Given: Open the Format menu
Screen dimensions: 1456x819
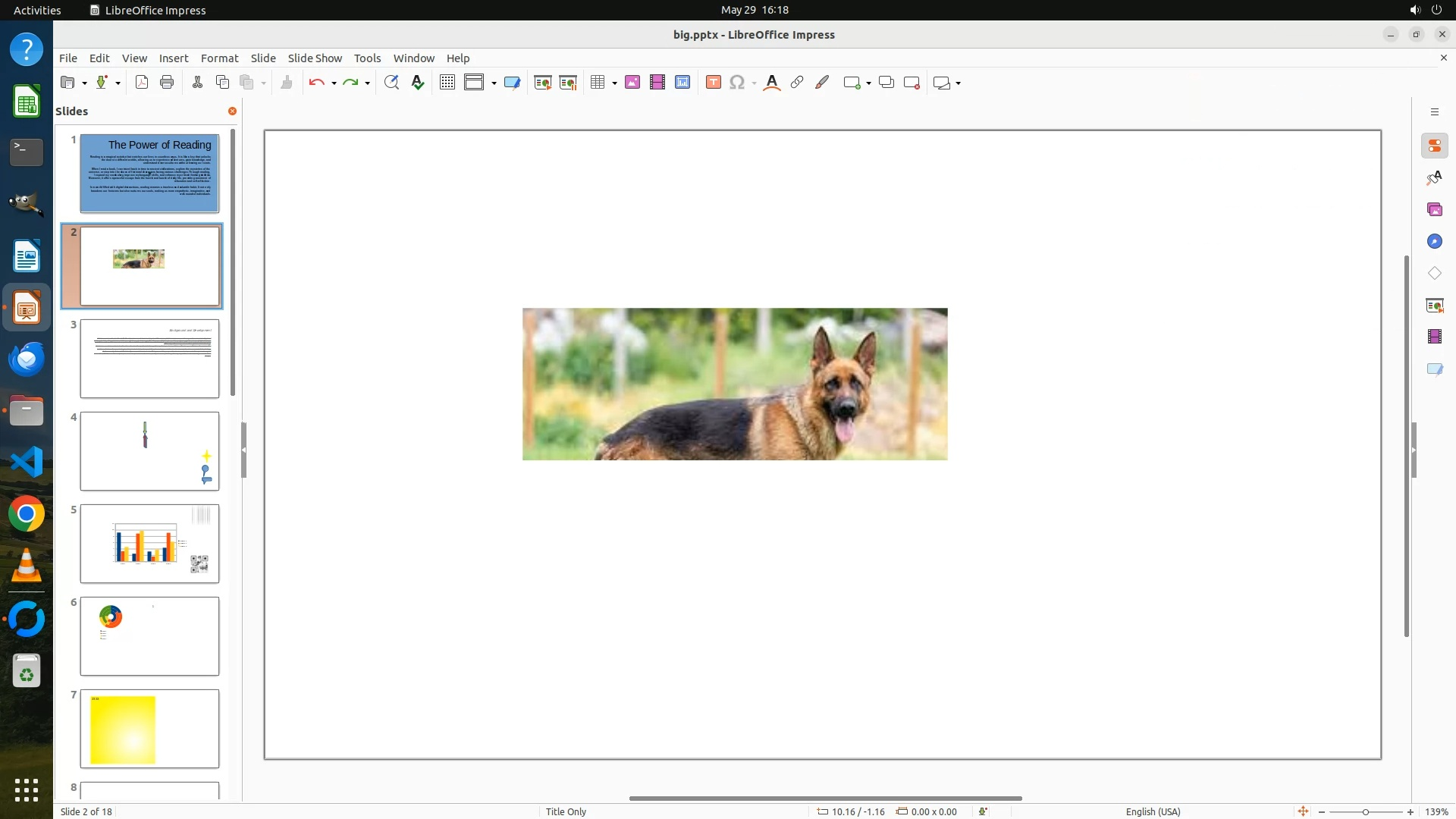Looking at the screenshot, I should (x=219, y=58).
